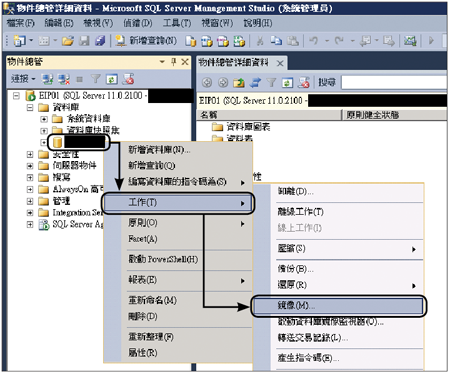450x374 pixels.
Task: Click the back navigation arrow in details pane
Action: coord(207,82)
